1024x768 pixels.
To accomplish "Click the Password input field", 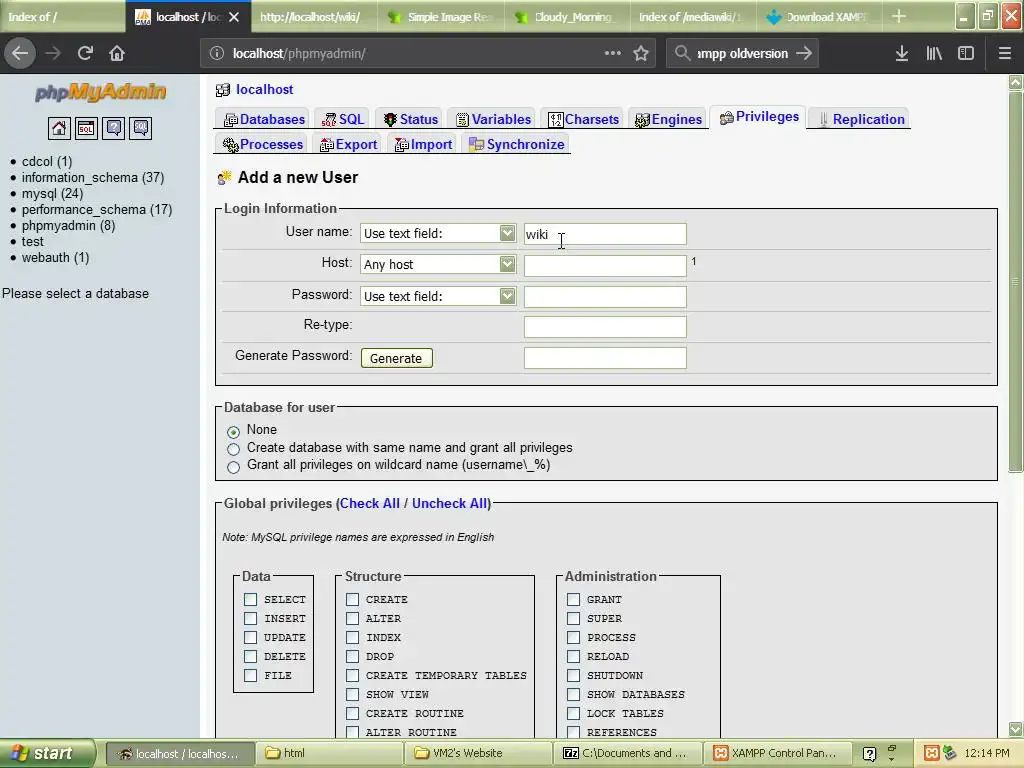I will pyautogui.click(x=605, y=296).
